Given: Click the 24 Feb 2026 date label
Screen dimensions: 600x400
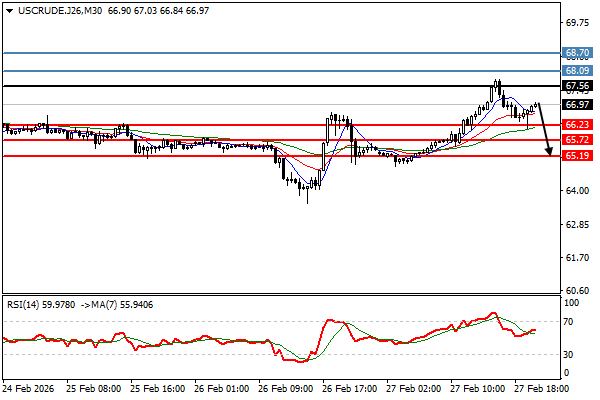Looking at the screenshot, I should (28, 385).
